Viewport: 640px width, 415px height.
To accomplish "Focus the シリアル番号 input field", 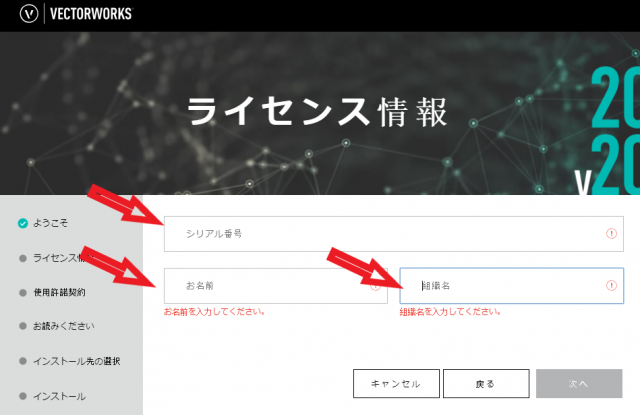I will [390, 233].
